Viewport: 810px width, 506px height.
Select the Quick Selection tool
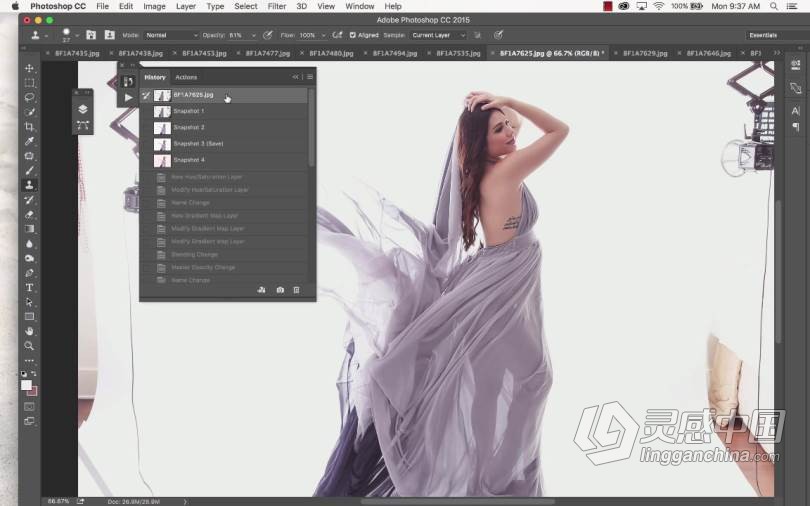pos(29,112)
